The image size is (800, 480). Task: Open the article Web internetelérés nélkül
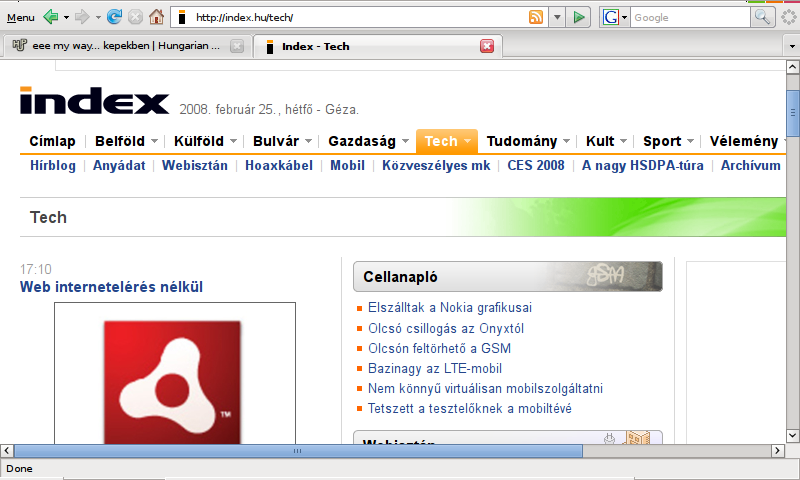(x=111, y=287)
